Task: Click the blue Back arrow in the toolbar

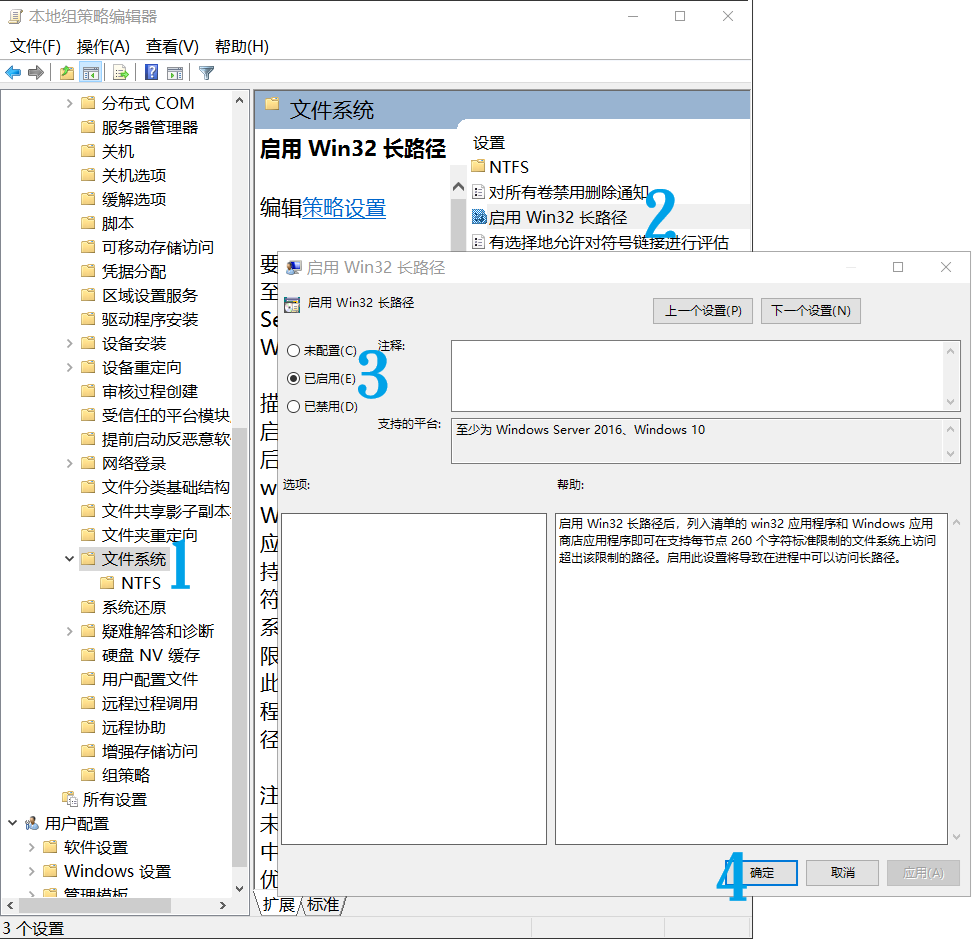Action: (x=13, y=73)
